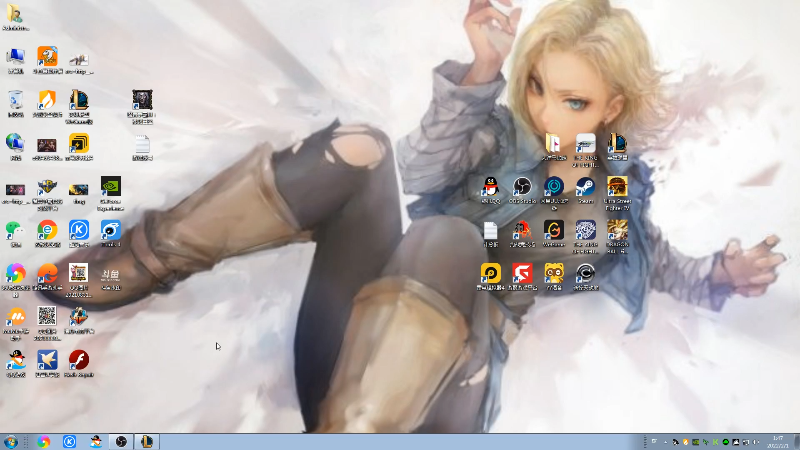The image size is (800, 450).
Task: Show hidden system tray icons arrow
Action: coord(665,442)
